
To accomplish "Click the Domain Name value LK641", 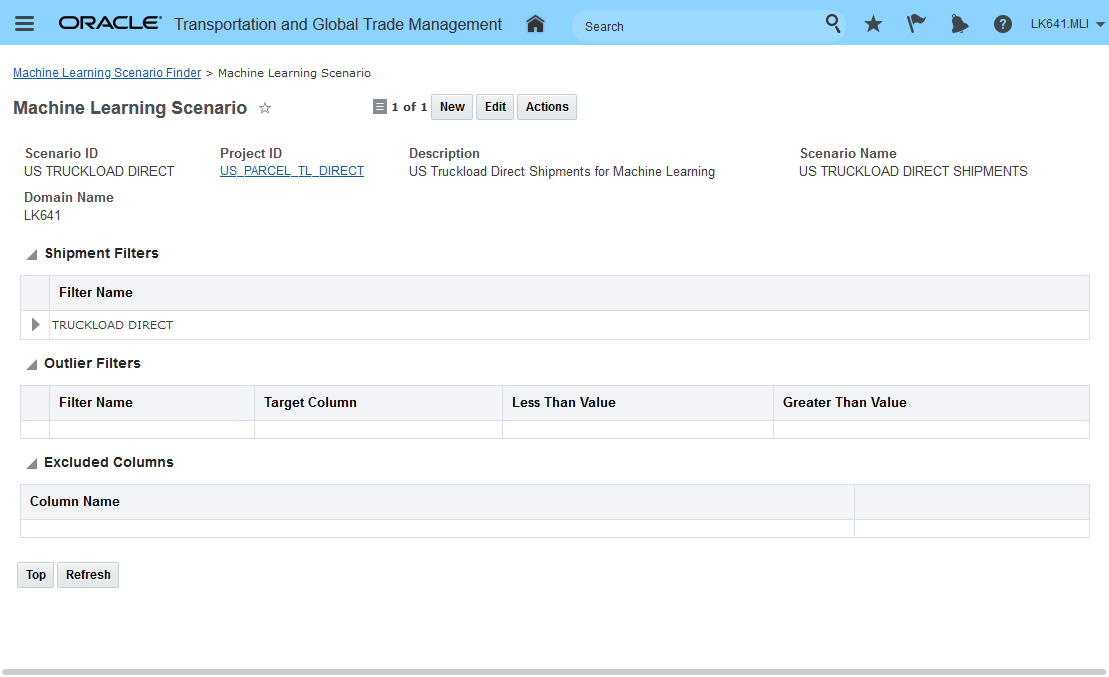I will tap(42, 216).
